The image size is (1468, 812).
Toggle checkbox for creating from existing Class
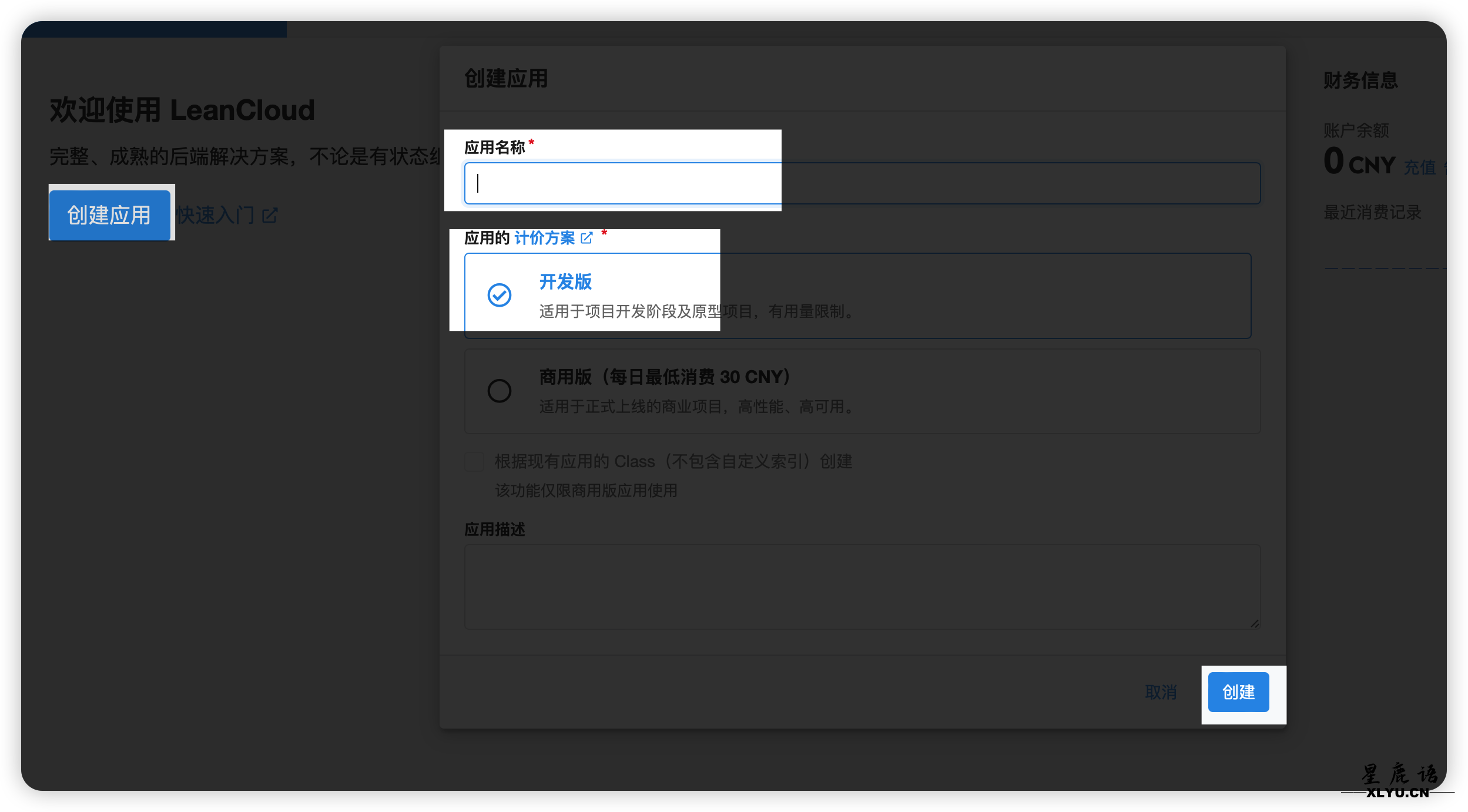tap(474, 462)
